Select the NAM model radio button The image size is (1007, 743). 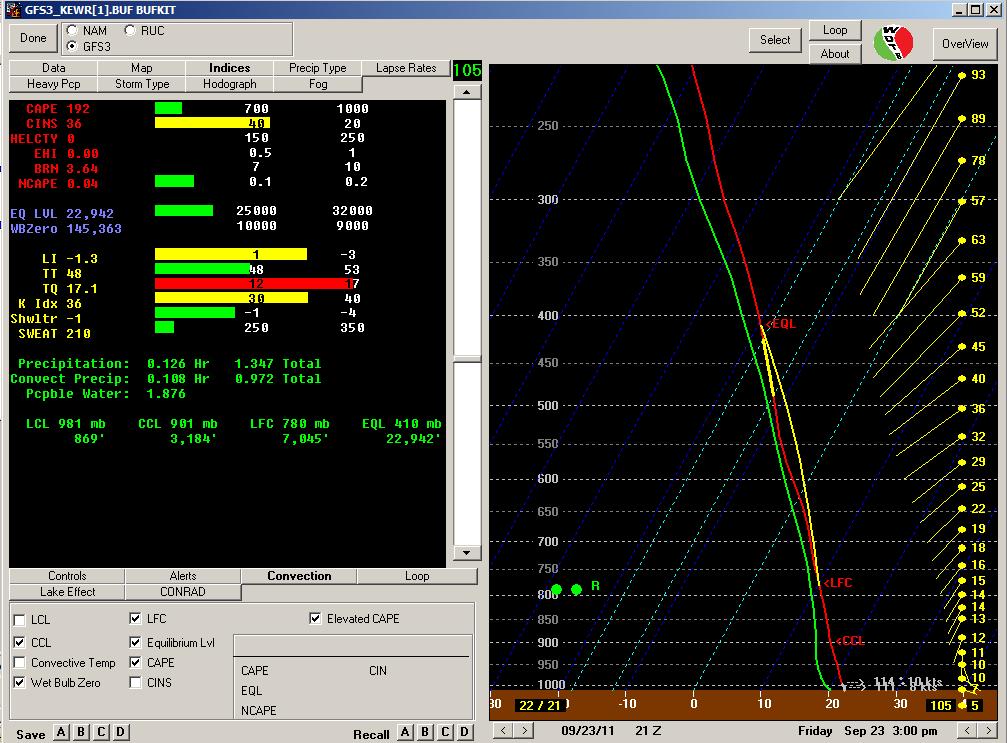(x=73, y=30)
